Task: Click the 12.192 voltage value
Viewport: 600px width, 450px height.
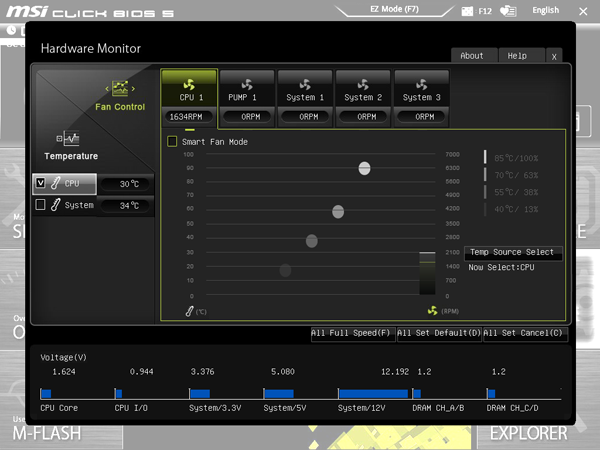Action: coord(395,372)
